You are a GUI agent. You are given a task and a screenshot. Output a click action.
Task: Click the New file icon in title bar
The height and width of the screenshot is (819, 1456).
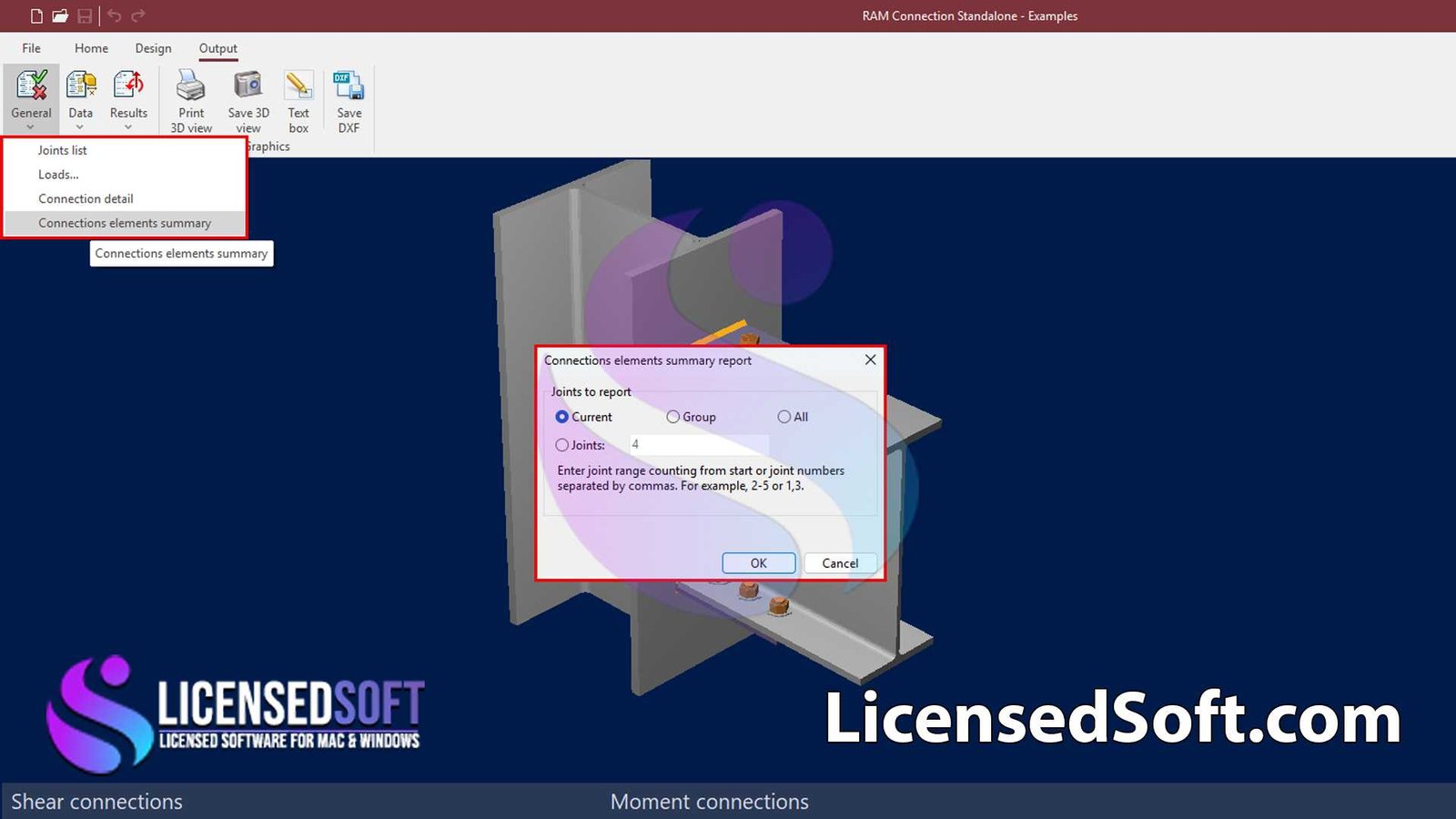tap(36, 15)
